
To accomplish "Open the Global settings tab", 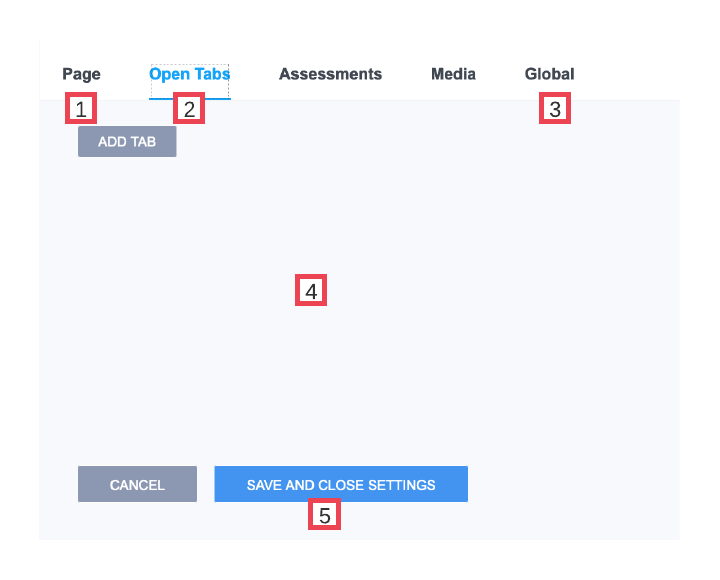I will 549,74.
